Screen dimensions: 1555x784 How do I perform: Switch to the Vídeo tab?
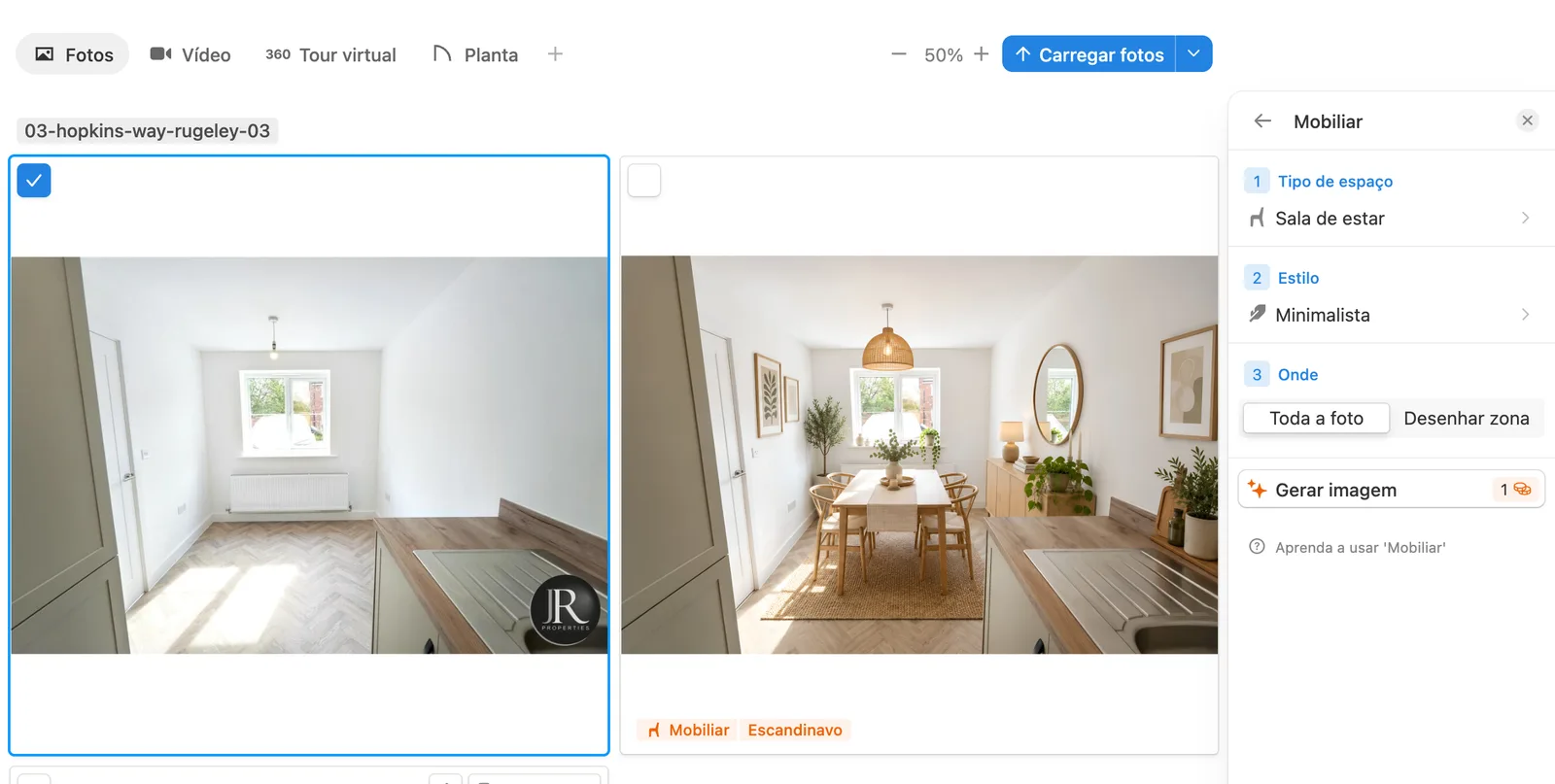[190, 54]
